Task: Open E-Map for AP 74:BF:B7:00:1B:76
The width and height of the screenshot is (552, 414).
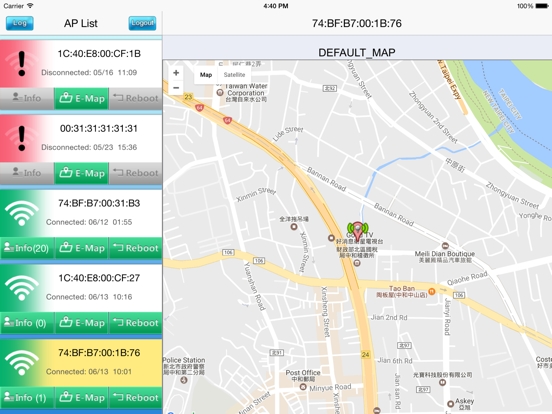Action: [82, 398]
